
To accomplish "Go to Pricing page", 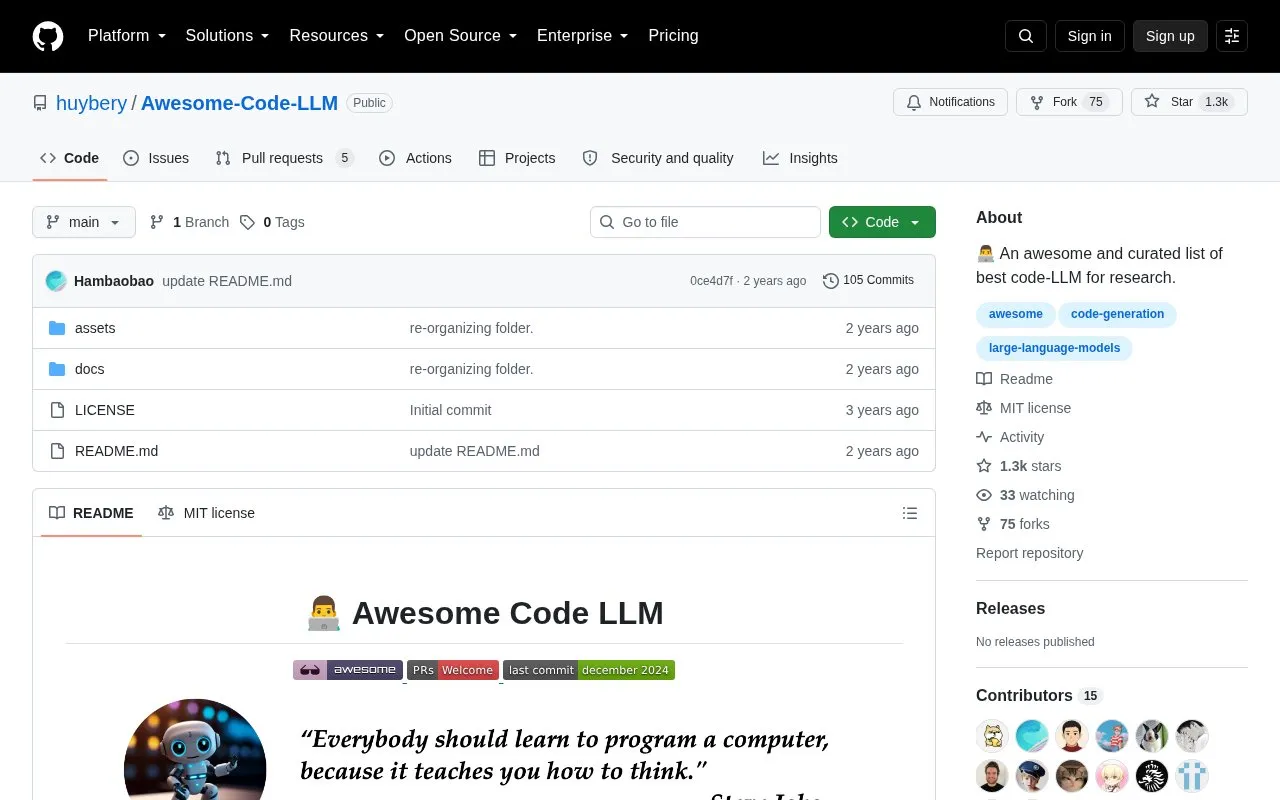I will [x=673, y=36].
